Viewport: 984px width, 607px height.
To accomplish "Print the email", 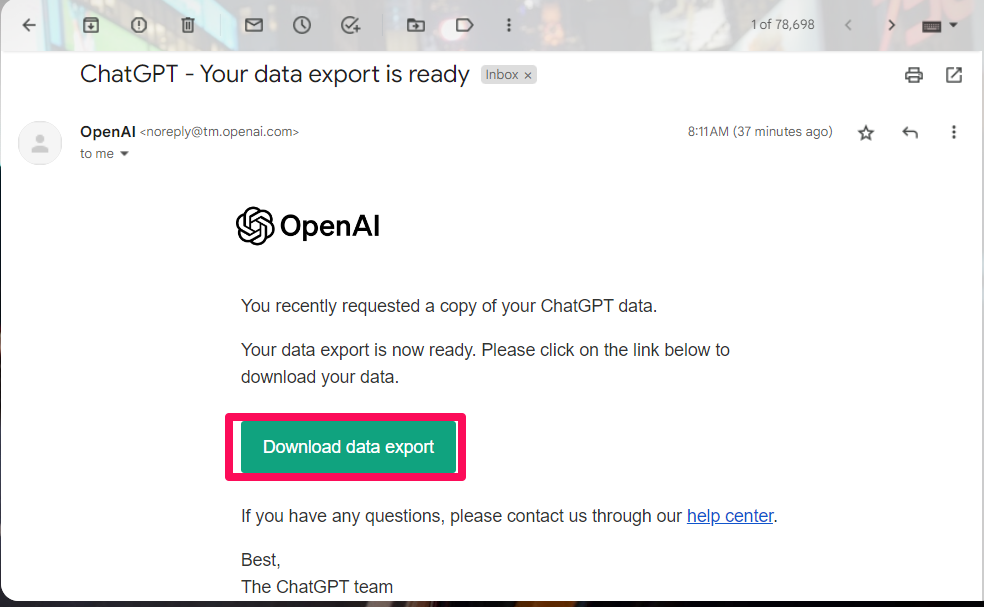I will [x=914, y=75].
